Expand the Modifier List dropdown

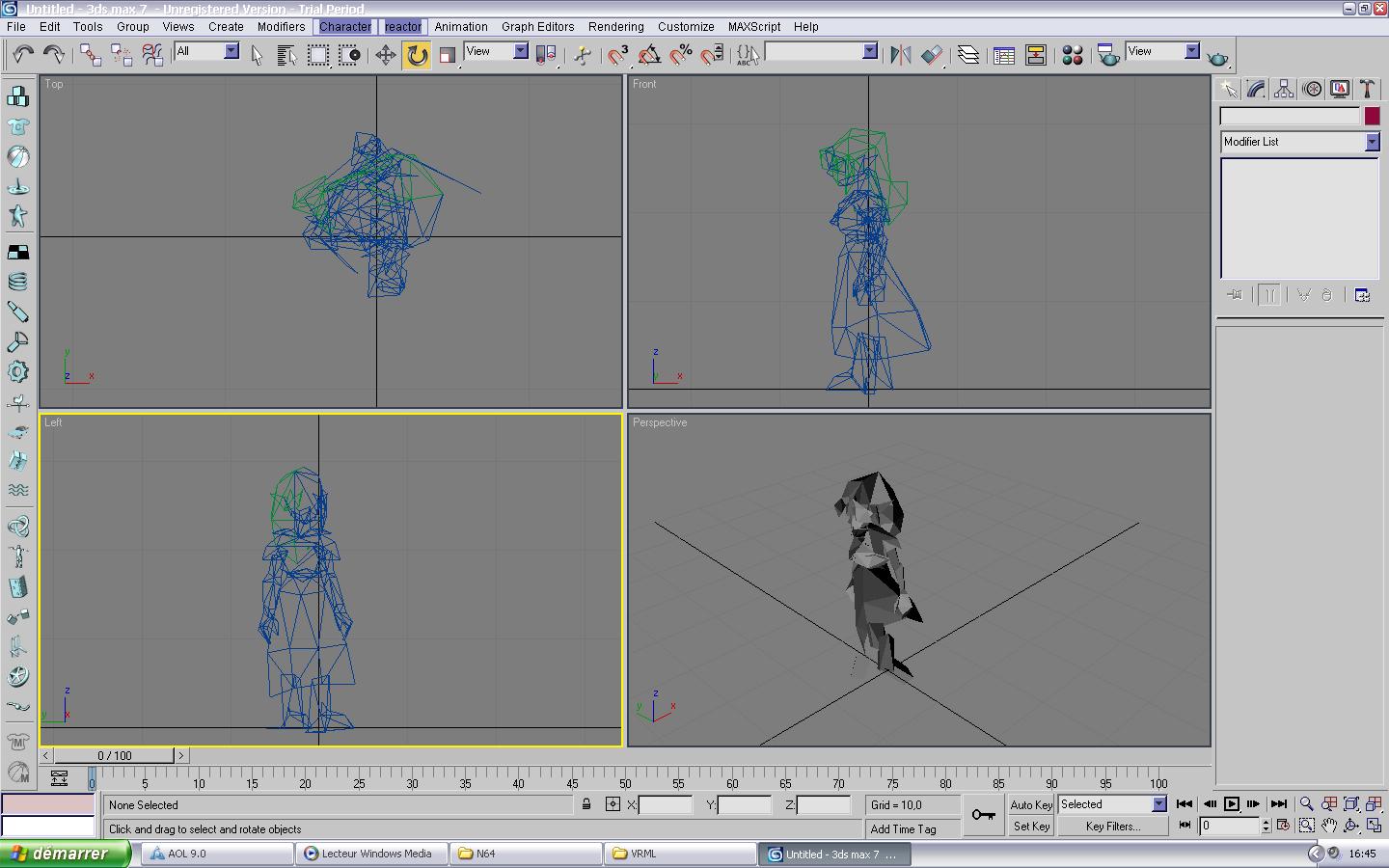coord(1299,142)
